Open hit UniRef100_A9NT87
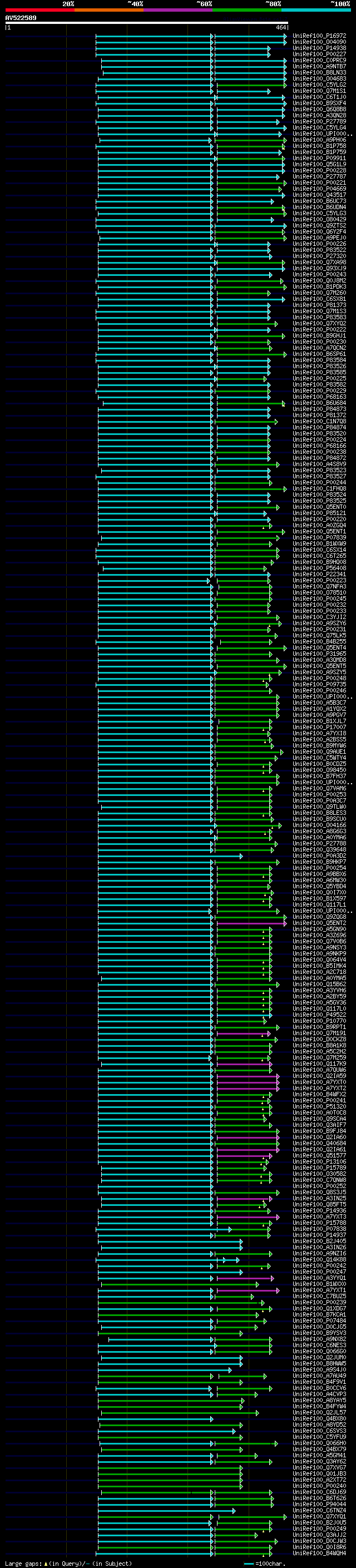The image size is (356, 1568). tap(319, 66)
